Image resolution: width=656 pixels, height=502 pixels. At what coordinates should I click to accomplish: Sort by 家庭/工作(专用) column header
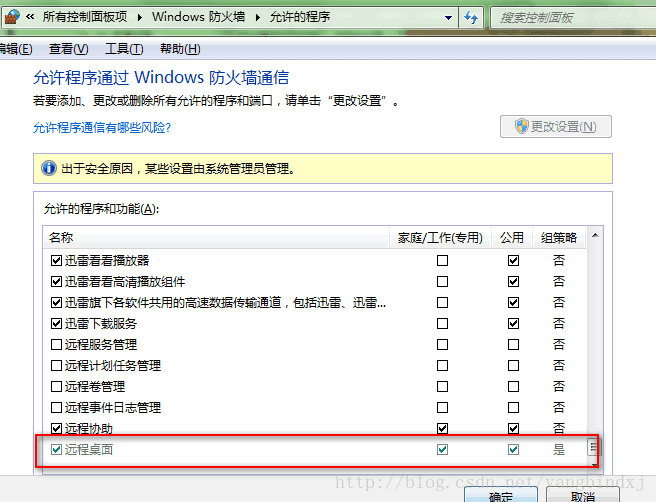point(440,238)
